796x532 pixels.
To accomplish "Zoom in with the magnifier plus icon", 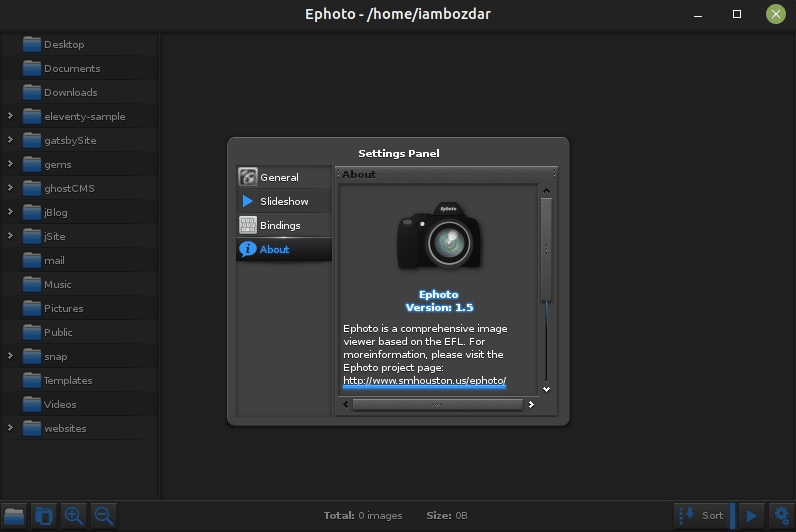I will pyautogui.click(x=74, y=516).
